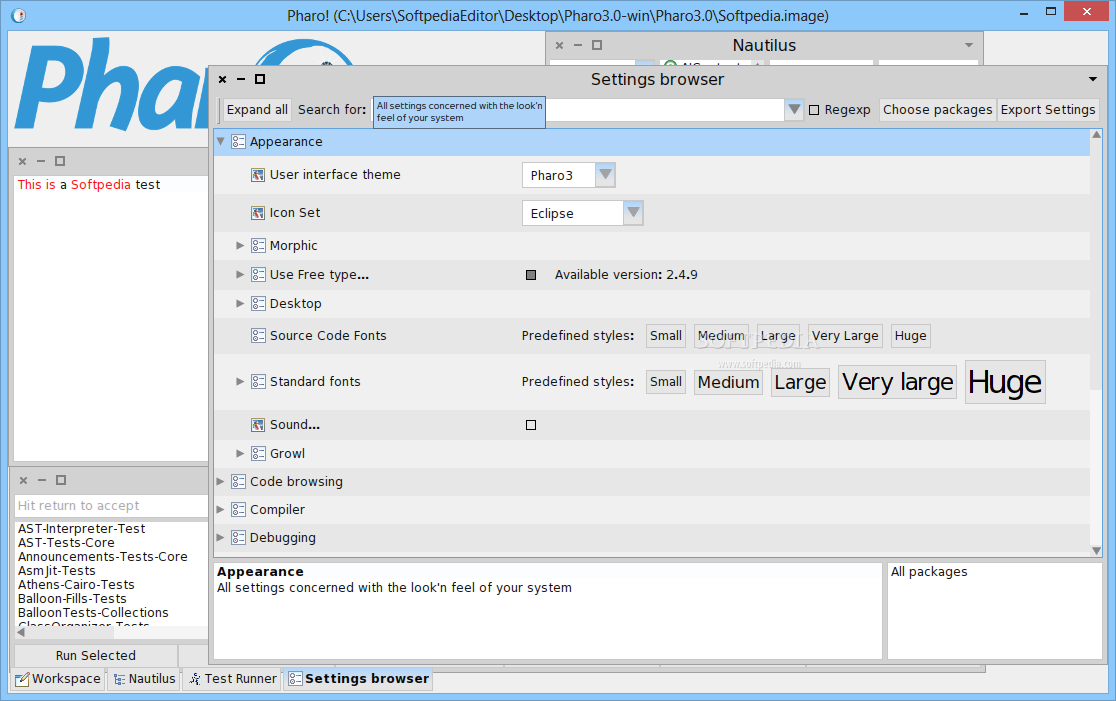This screenshot has height=701, width=1116.
Task: Open the User interface theme dropdown
Action: pos(605,175)
